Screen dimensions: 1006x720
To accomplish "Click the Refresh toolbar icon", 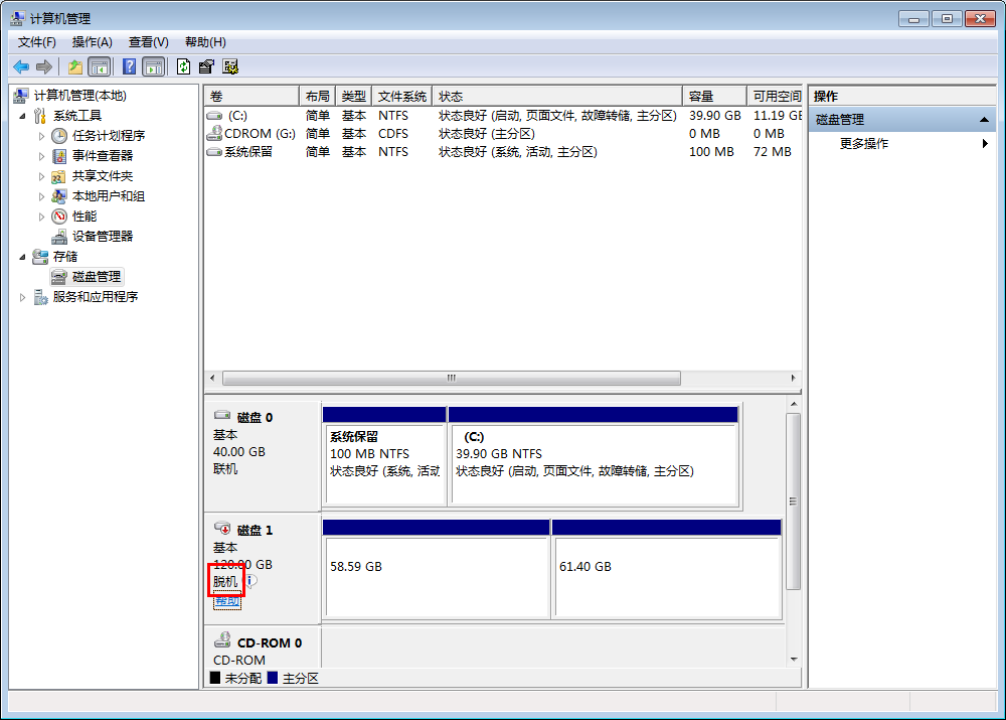I will pyautogui.click(x=183, y=67).
